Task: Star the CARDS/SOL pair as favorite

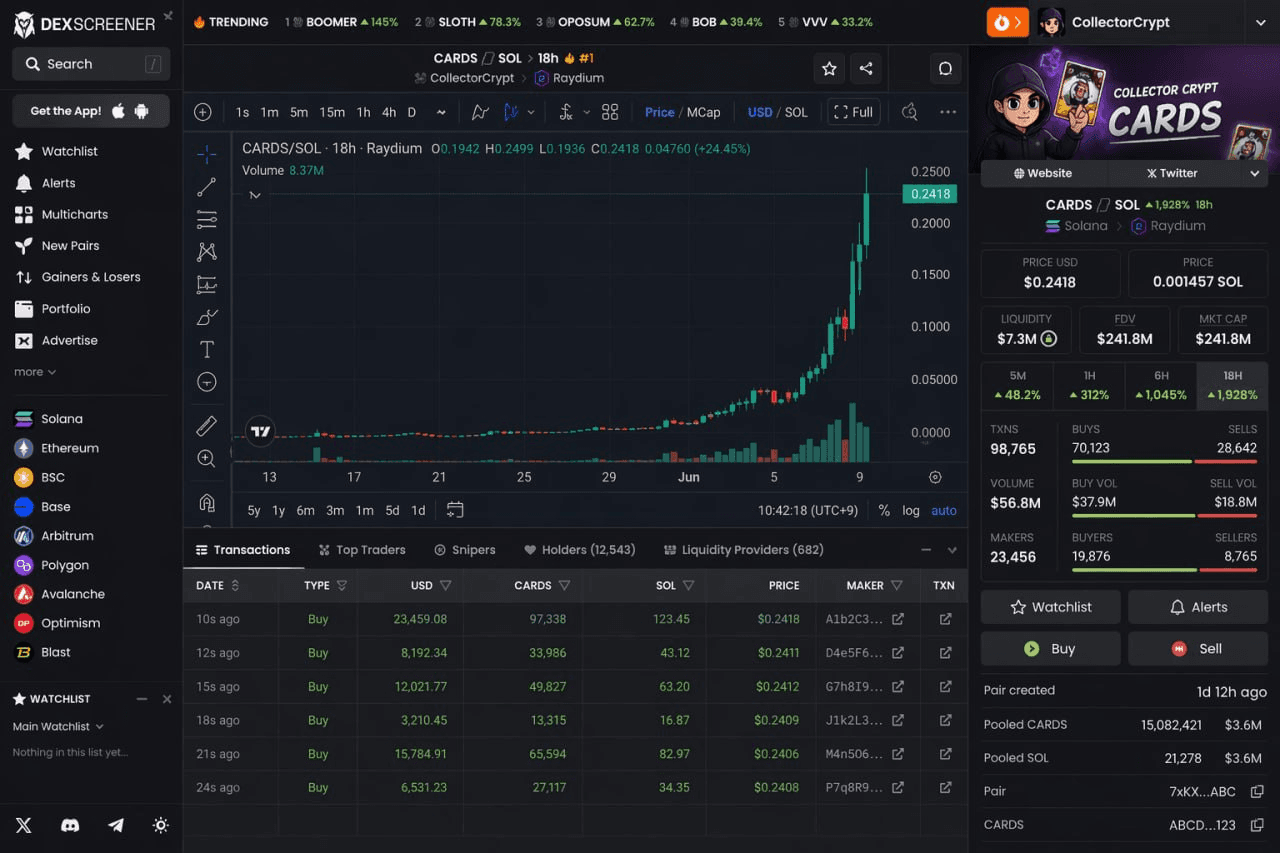Action: [x=829, y=68]
